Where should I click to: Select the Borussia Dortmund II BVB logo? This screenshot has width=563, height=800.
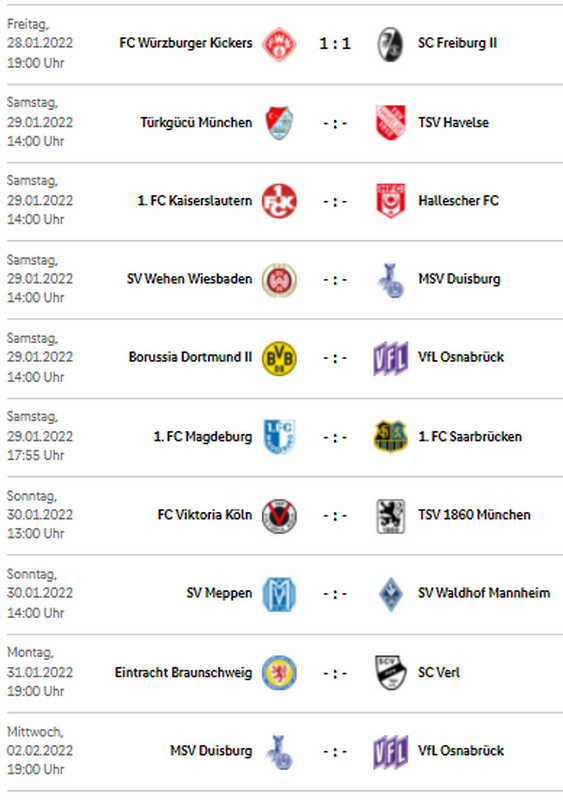[279, 358]
